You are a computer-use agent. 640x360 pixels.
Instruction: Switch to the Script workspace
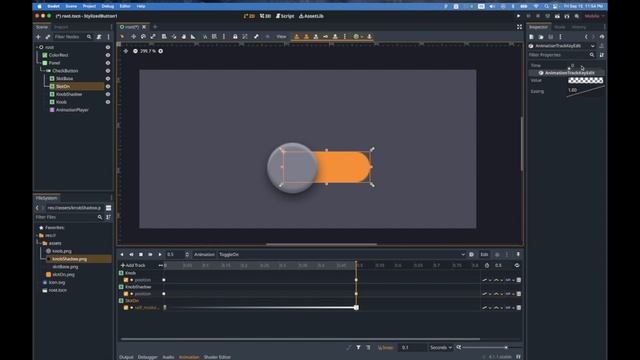pyautogui.click(x=285, y=16)
